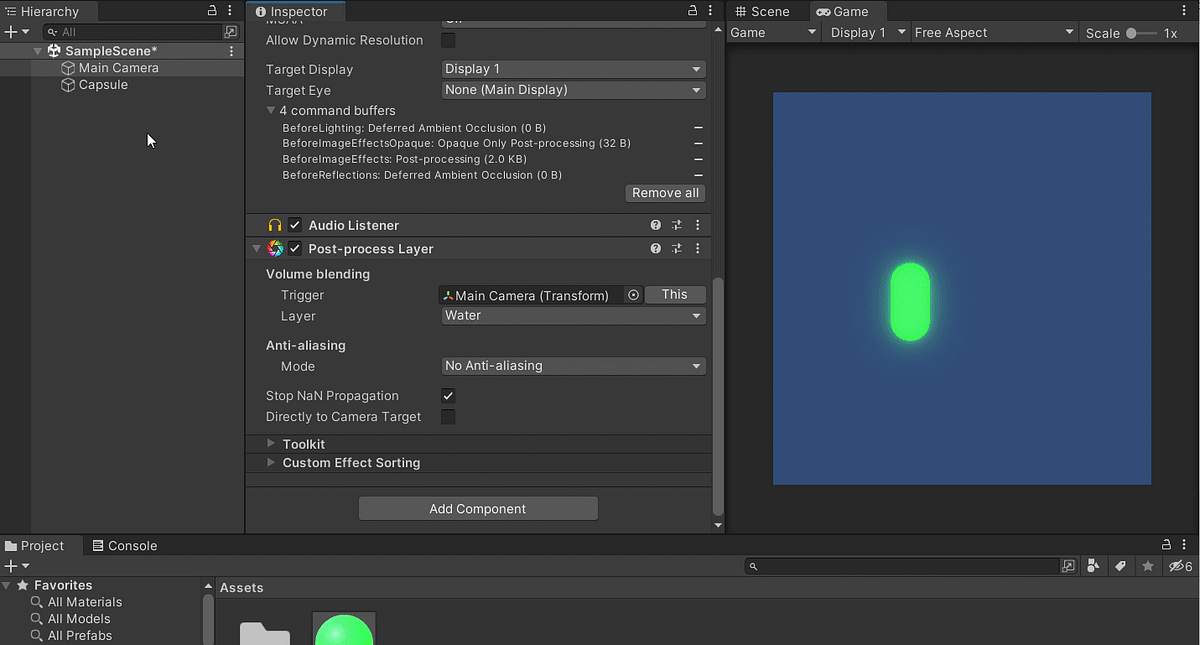This screenshot has height=645, width=1200.
Task: Enable Allow Dynamic Resolution
Action: click(x=448, y=40)
